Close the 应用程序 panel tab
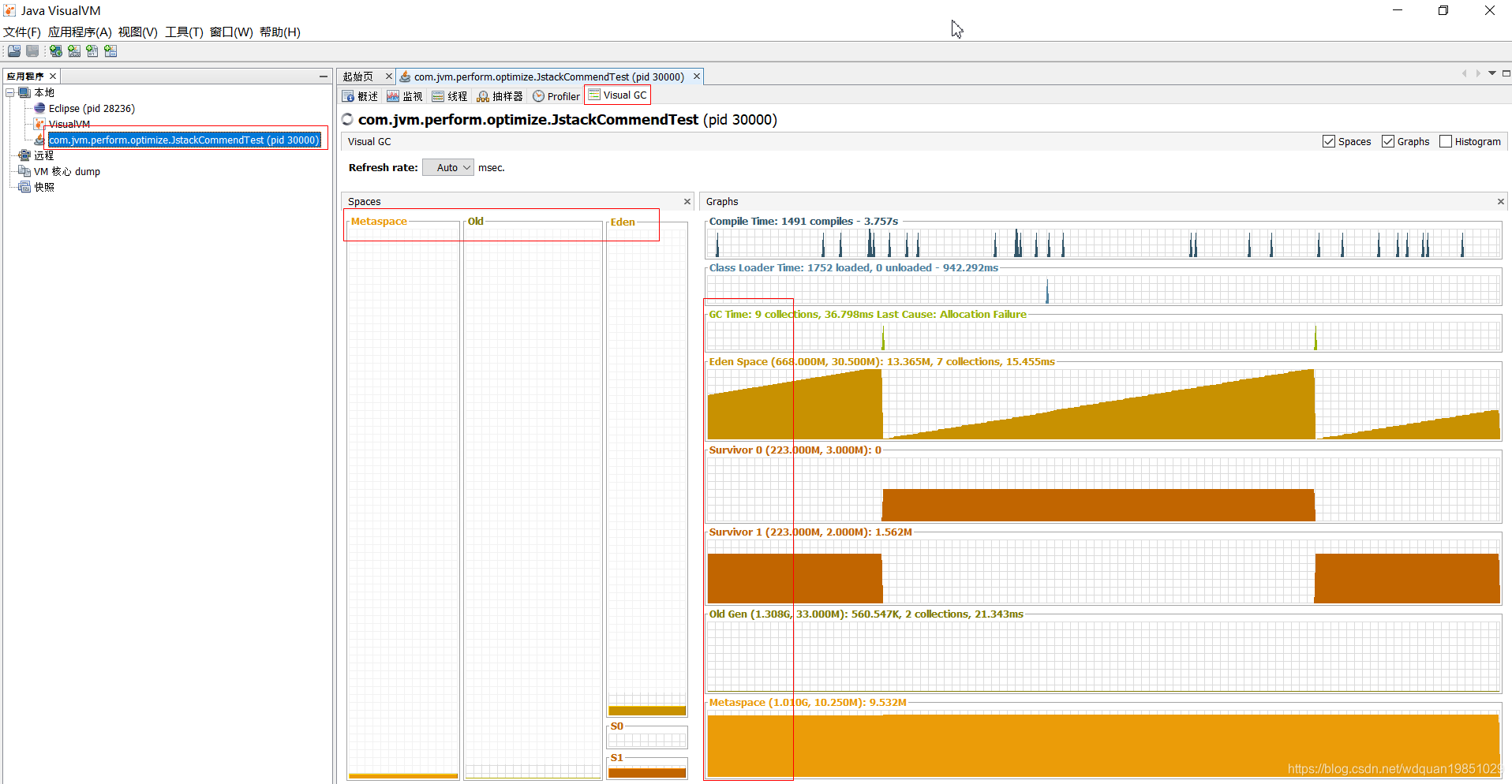Screen dimensions: 1512x784 (53, 77)
